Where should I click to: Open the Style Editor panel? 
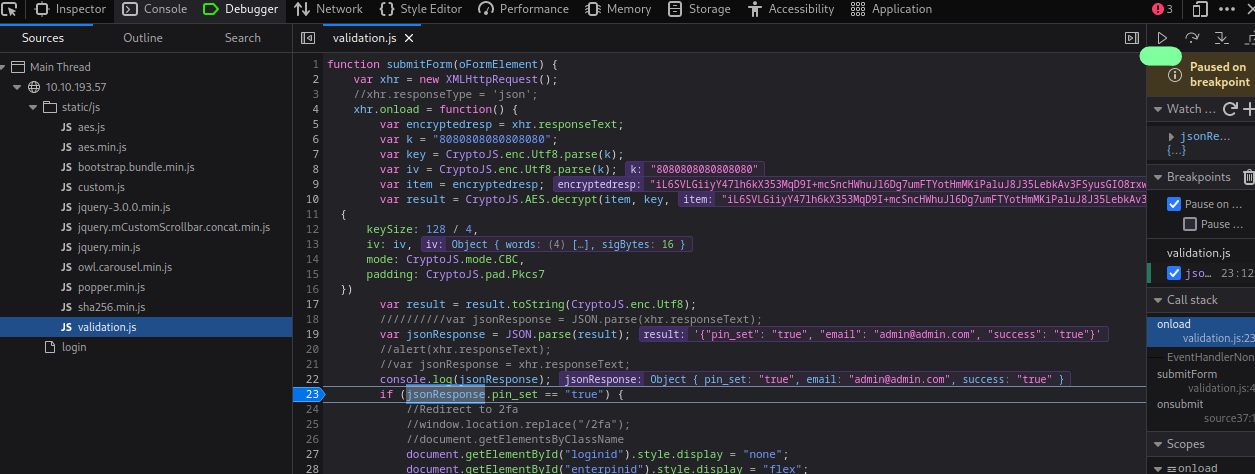pos(420,9)
